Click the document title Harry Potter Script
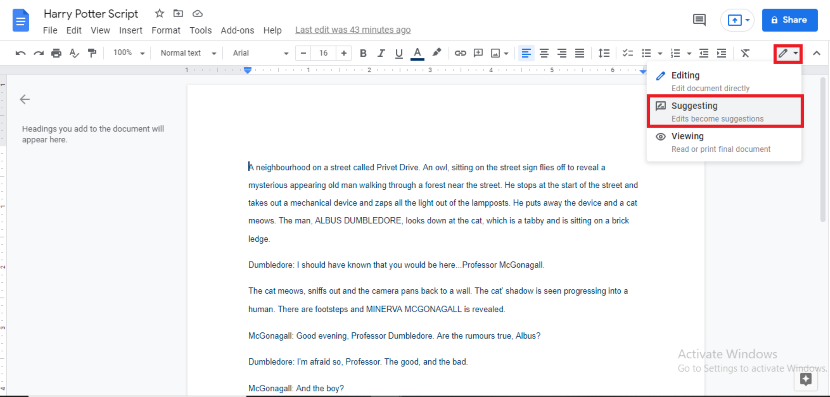Screen dimensions: 830x397 click(x=91, y=13)
